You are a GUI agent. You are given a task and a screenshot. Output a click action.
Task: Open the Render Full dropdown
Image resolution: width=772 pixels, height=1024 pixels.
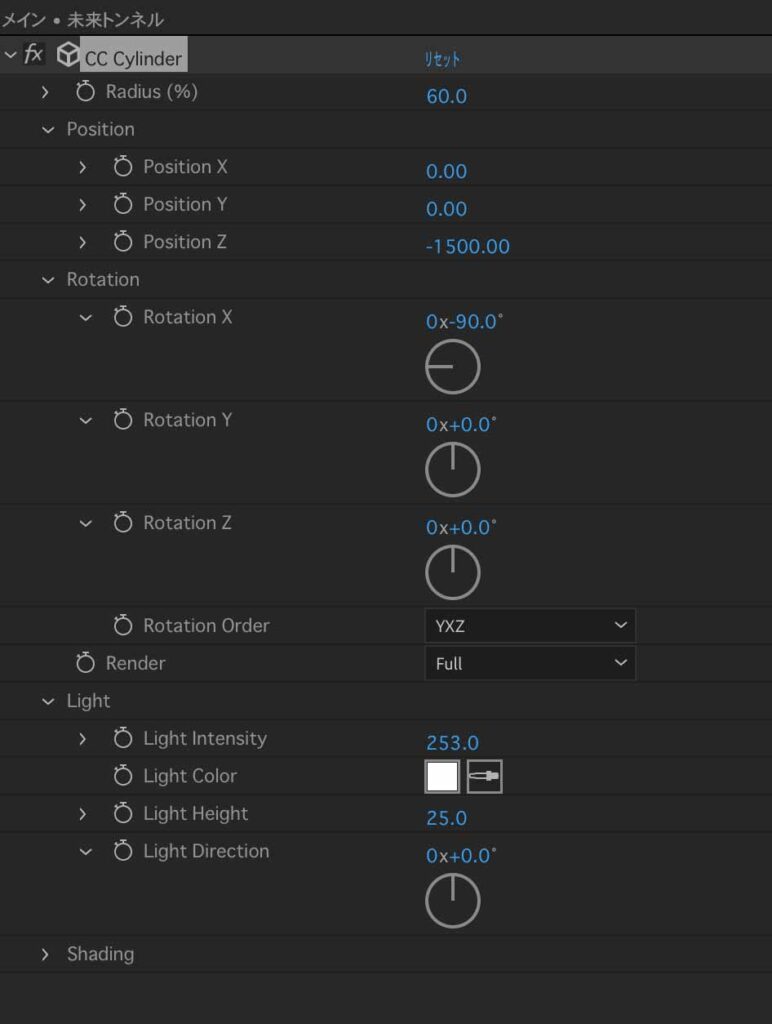[x=530, y=664]
